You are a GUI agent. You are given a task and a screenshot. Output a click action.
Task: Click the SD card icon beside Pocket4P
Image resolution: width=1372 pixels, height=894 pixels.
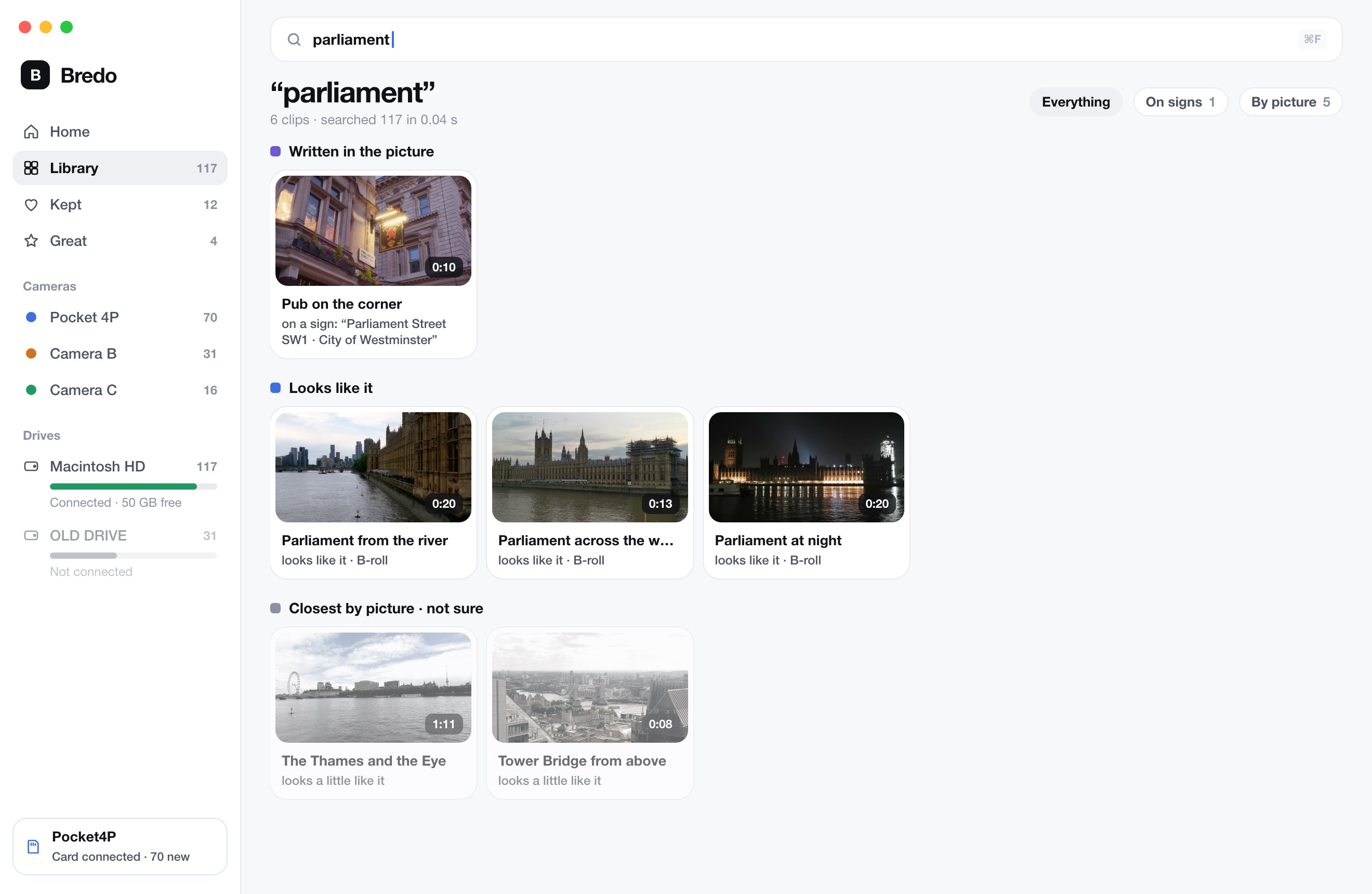click(33, 846)
